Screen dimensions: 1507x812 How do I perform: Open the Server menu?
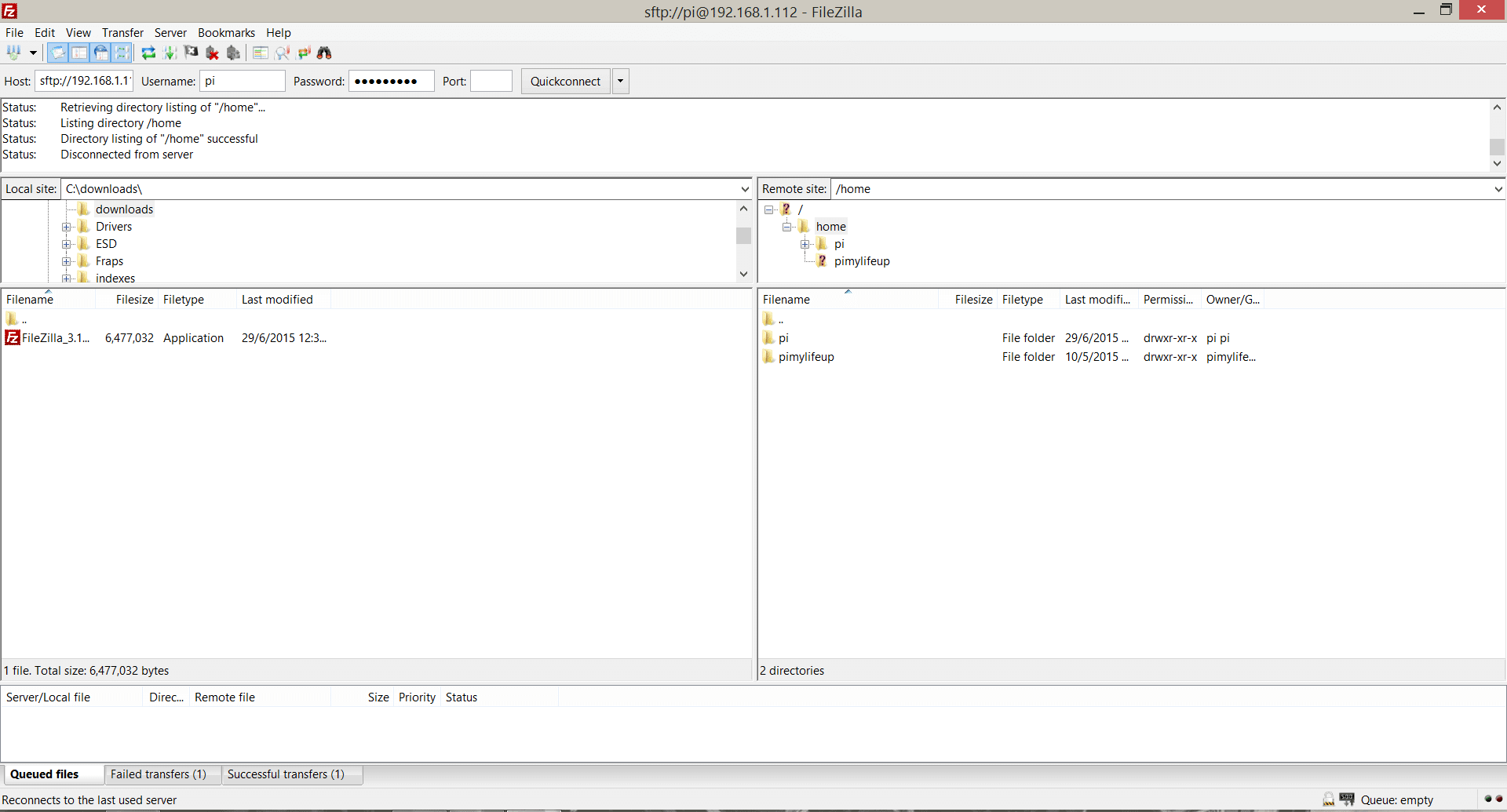click(x=170, y=32)
